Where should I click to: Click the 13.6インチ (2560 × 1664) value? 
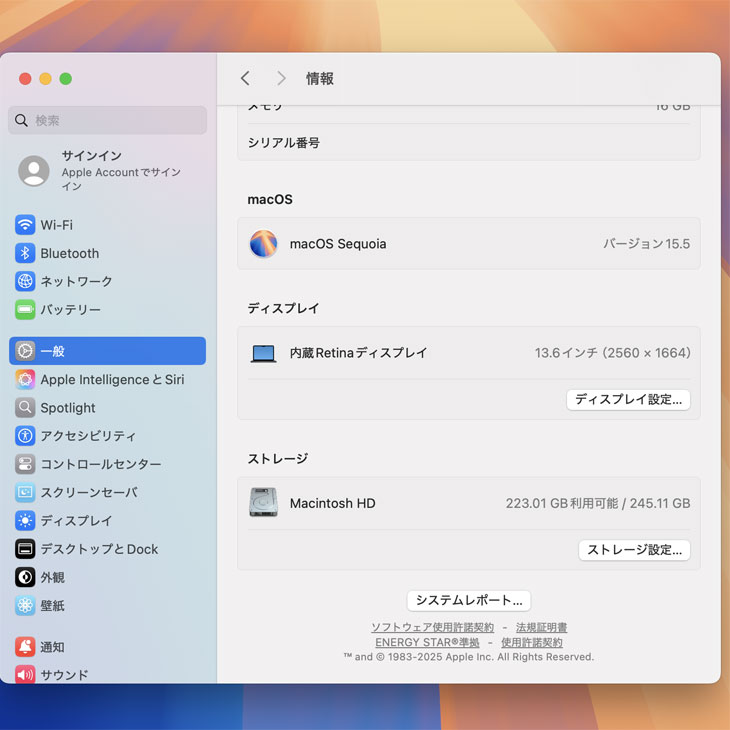click(612, 353)
